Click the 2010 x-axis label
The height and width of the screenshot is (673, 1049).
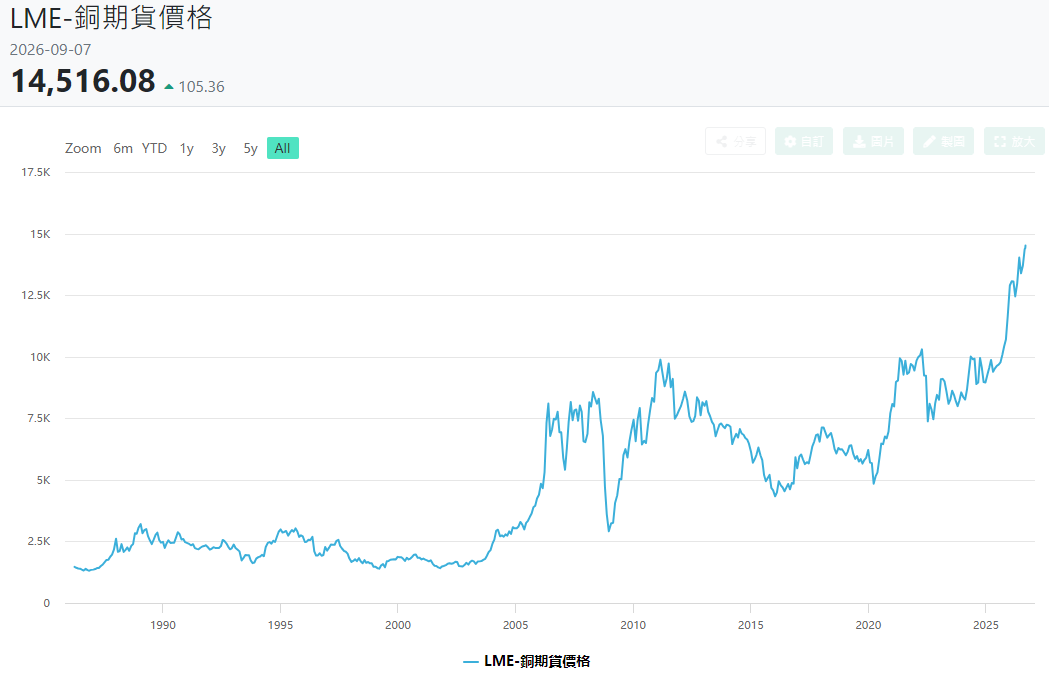pos(633,626)
